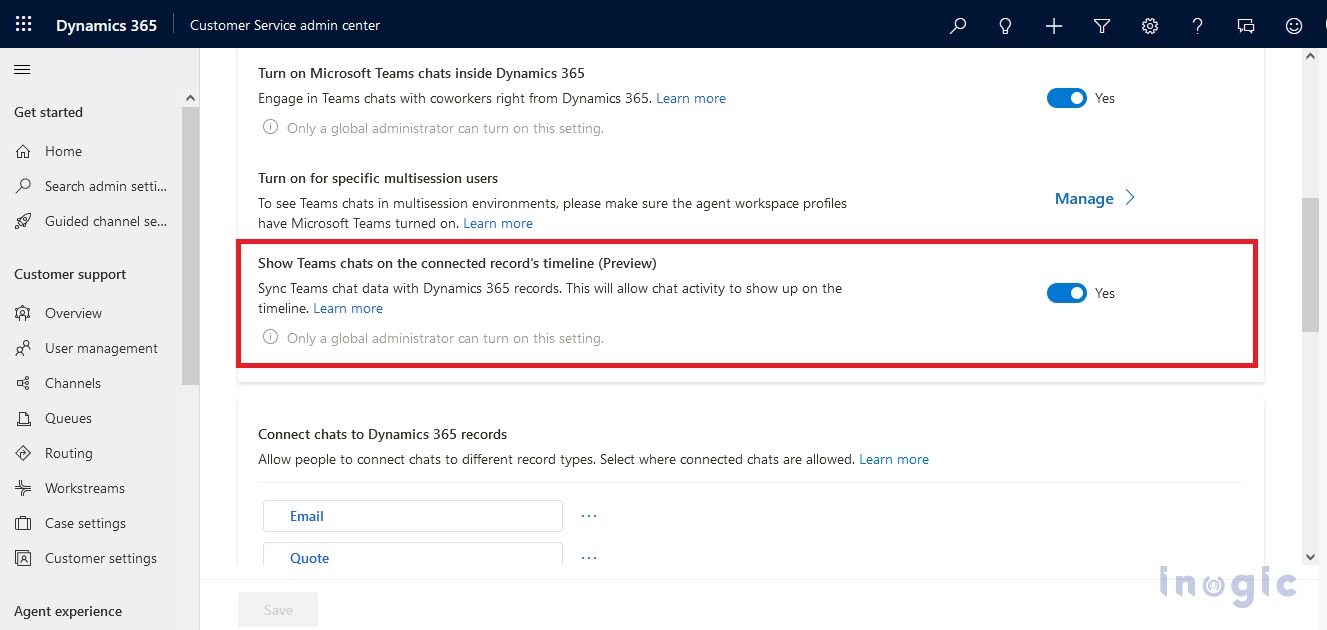Click info icon under Teams chats setting
1327x630 pixels.
click(270, 127)
